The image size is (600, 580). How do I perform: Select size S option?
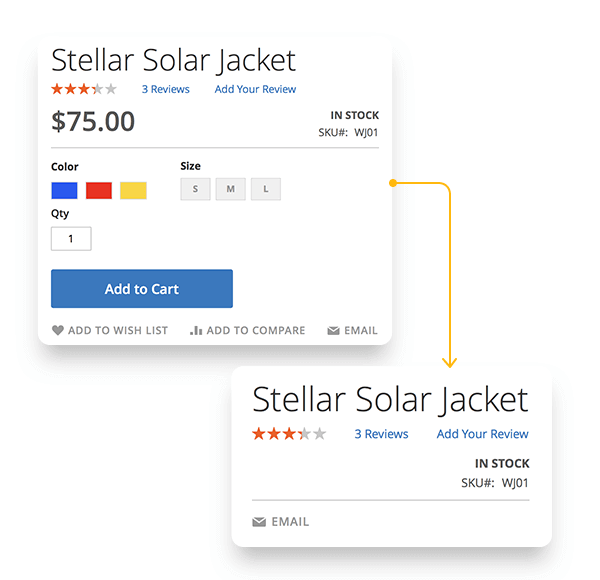196,189
